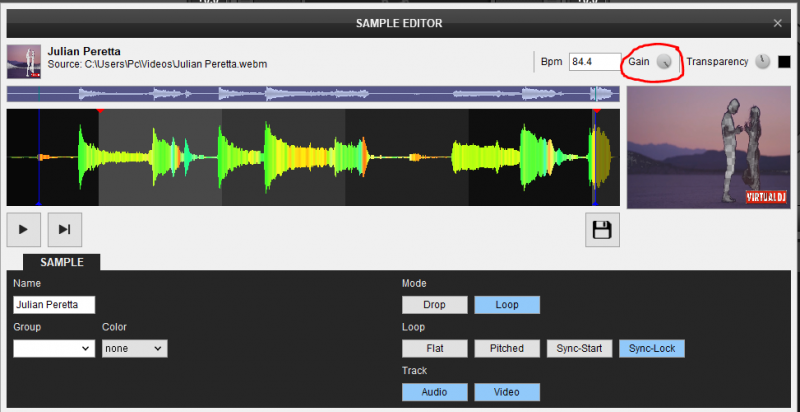
Task: Click the Name field with Julian Peretta
Action: click(54, 305)
